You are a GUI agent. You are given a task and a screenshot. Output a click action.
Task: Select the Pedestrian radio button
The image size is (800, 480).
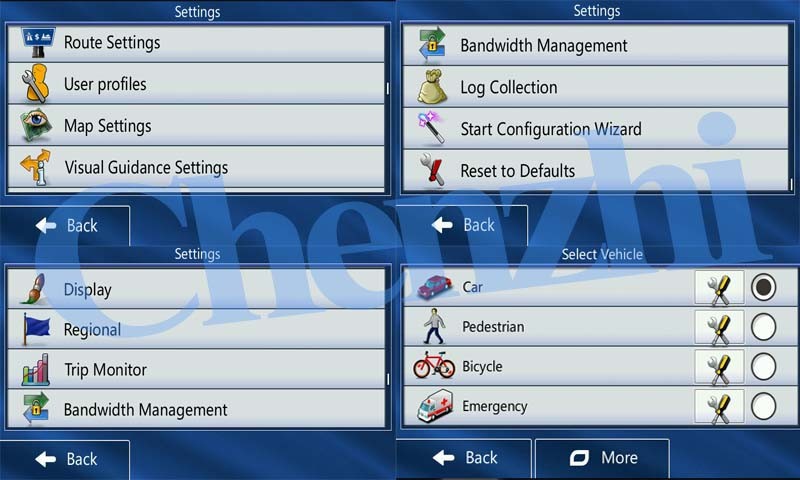click(x=763, y=328)
